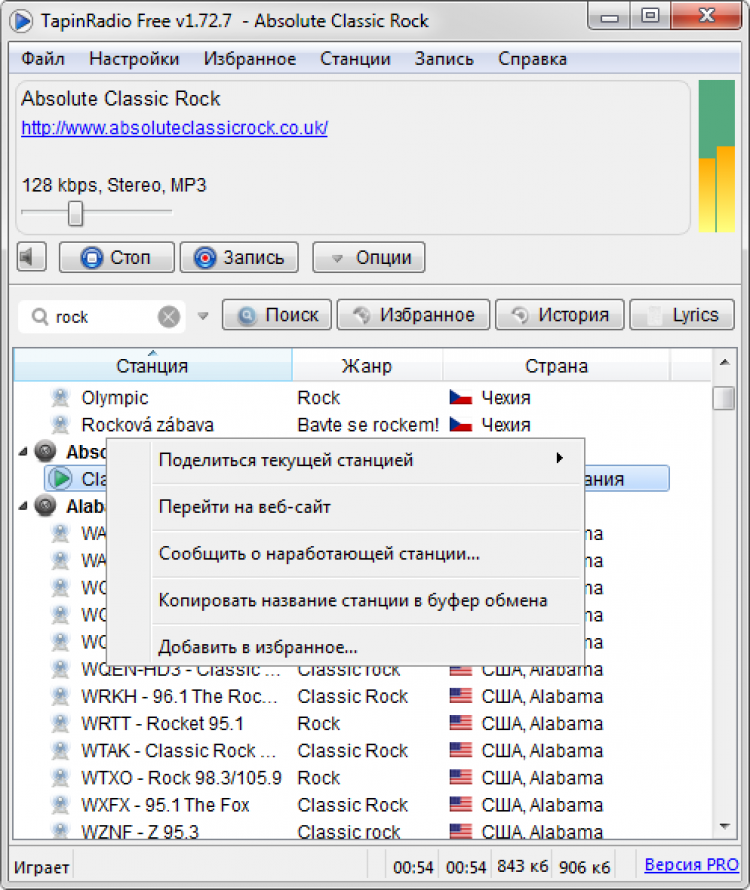750x890 pixels.
Task: Click the WTAK station icon
Action: [60, 750]
